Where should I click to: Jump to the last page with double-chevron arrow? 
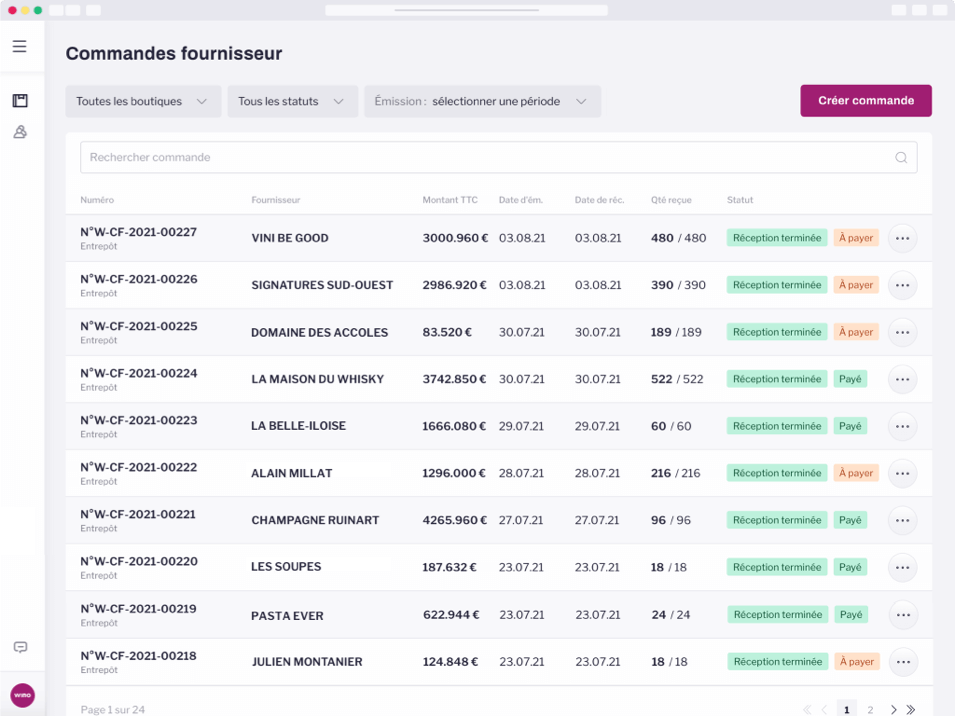(x=908, y=707)
